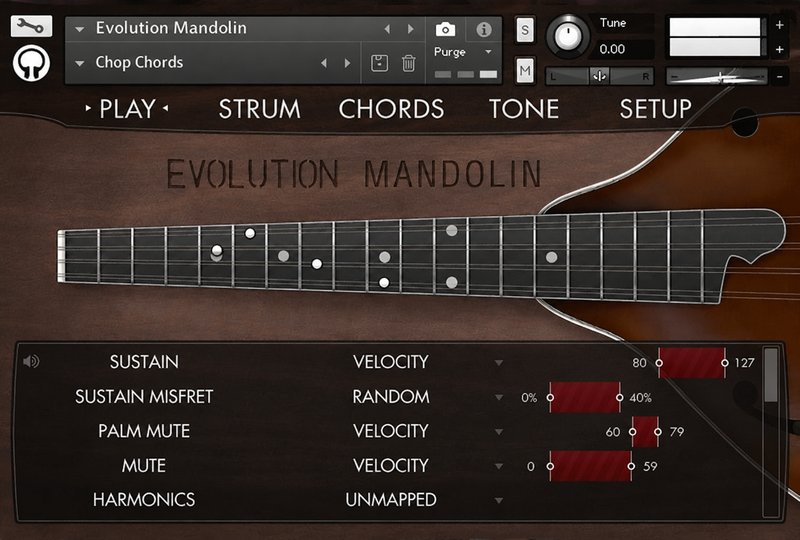Go to next snapshot beside Chop Chords
Screen dimensions: 800x540
pos(347,63)
